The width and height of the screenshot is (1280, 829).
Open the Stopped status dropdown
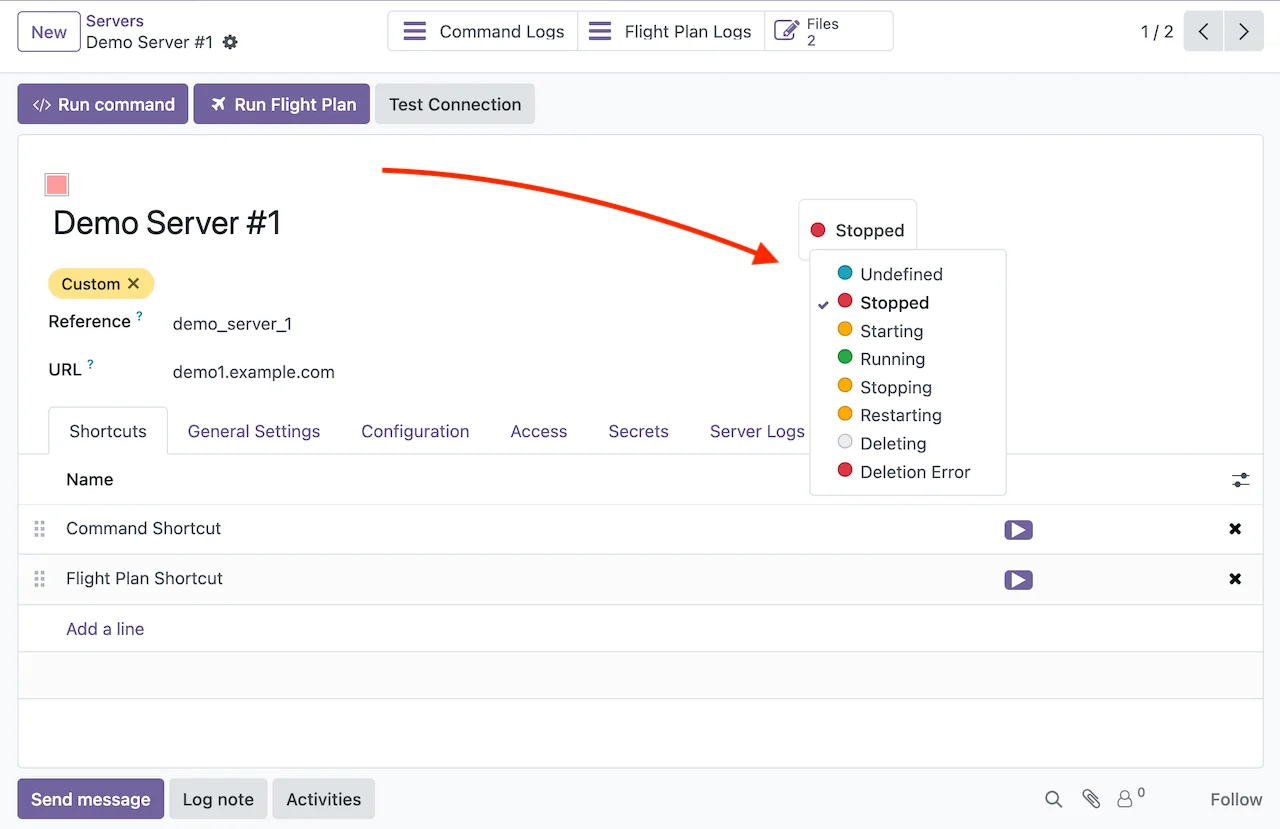pyautogui.click(x=857, y=230)
